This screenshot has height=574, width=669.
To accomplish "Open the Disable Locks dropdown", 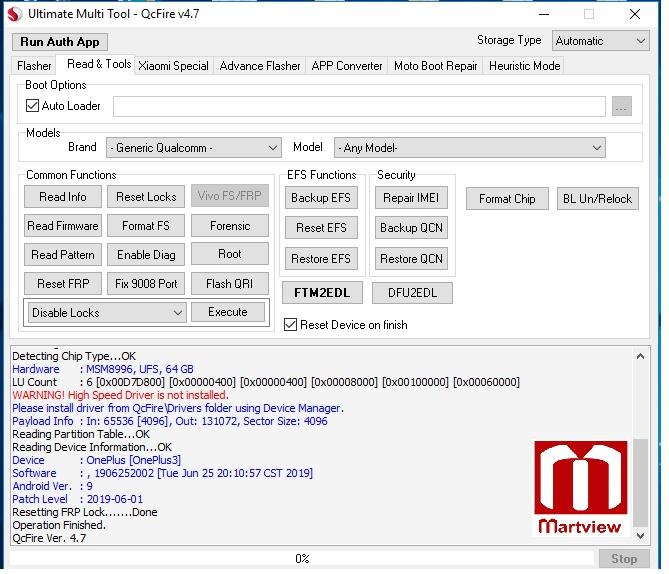I will point(107,313).
